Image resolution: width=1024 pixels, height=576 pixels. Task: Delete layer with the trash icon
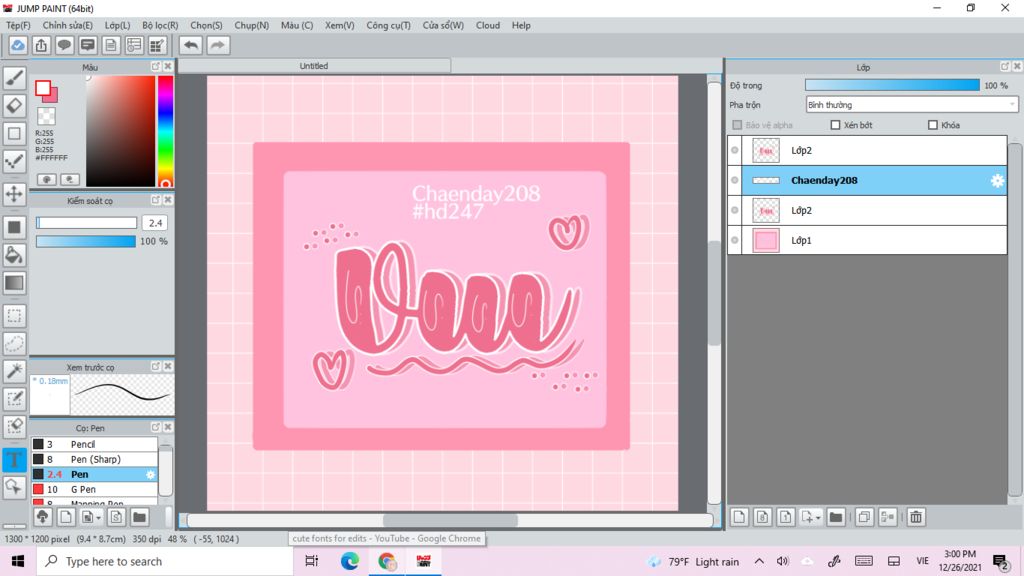[x=916, y=517]
